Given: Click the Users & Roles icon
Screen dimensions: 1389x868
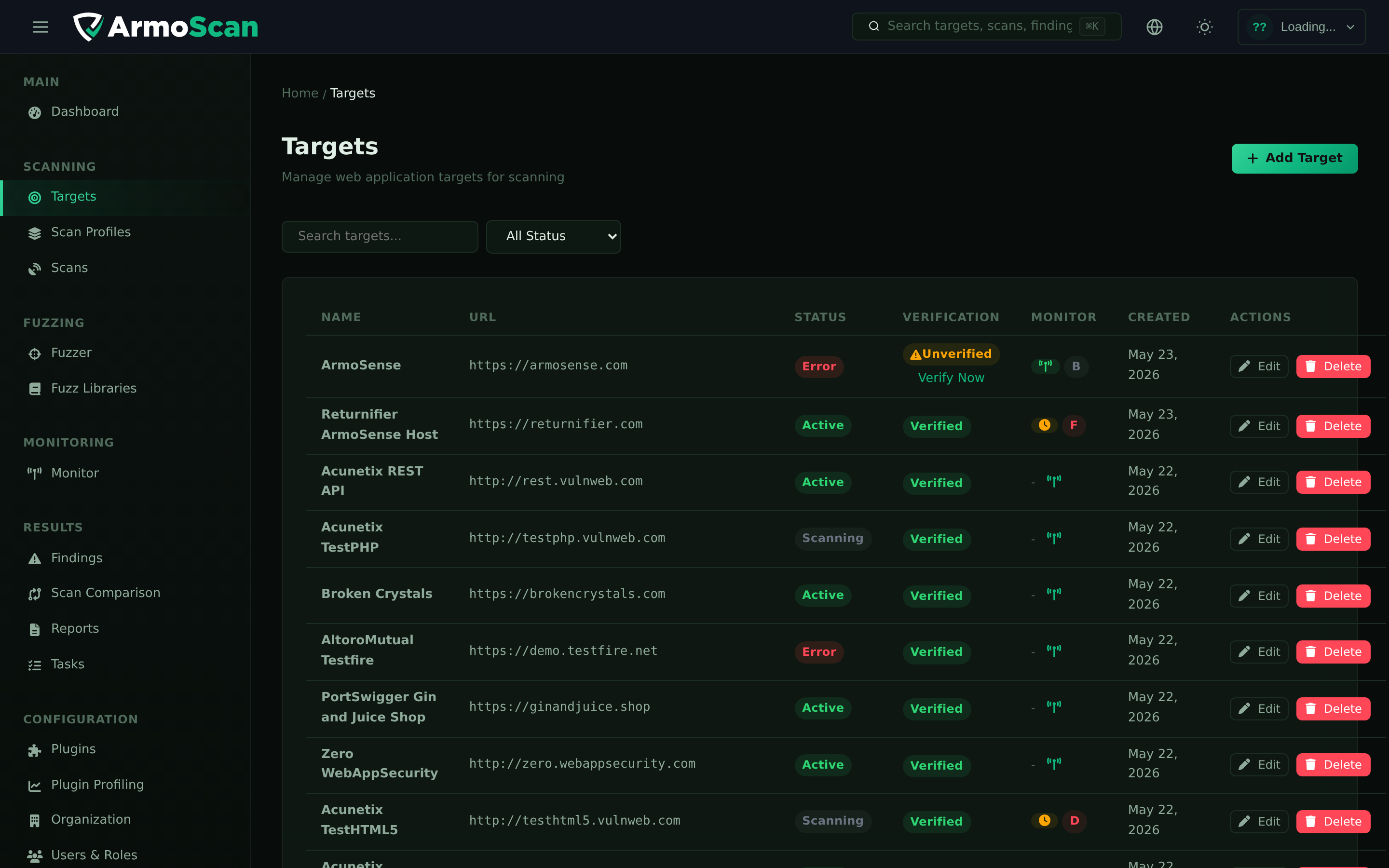Looking at the screenshot, I should tap(34, 856).
